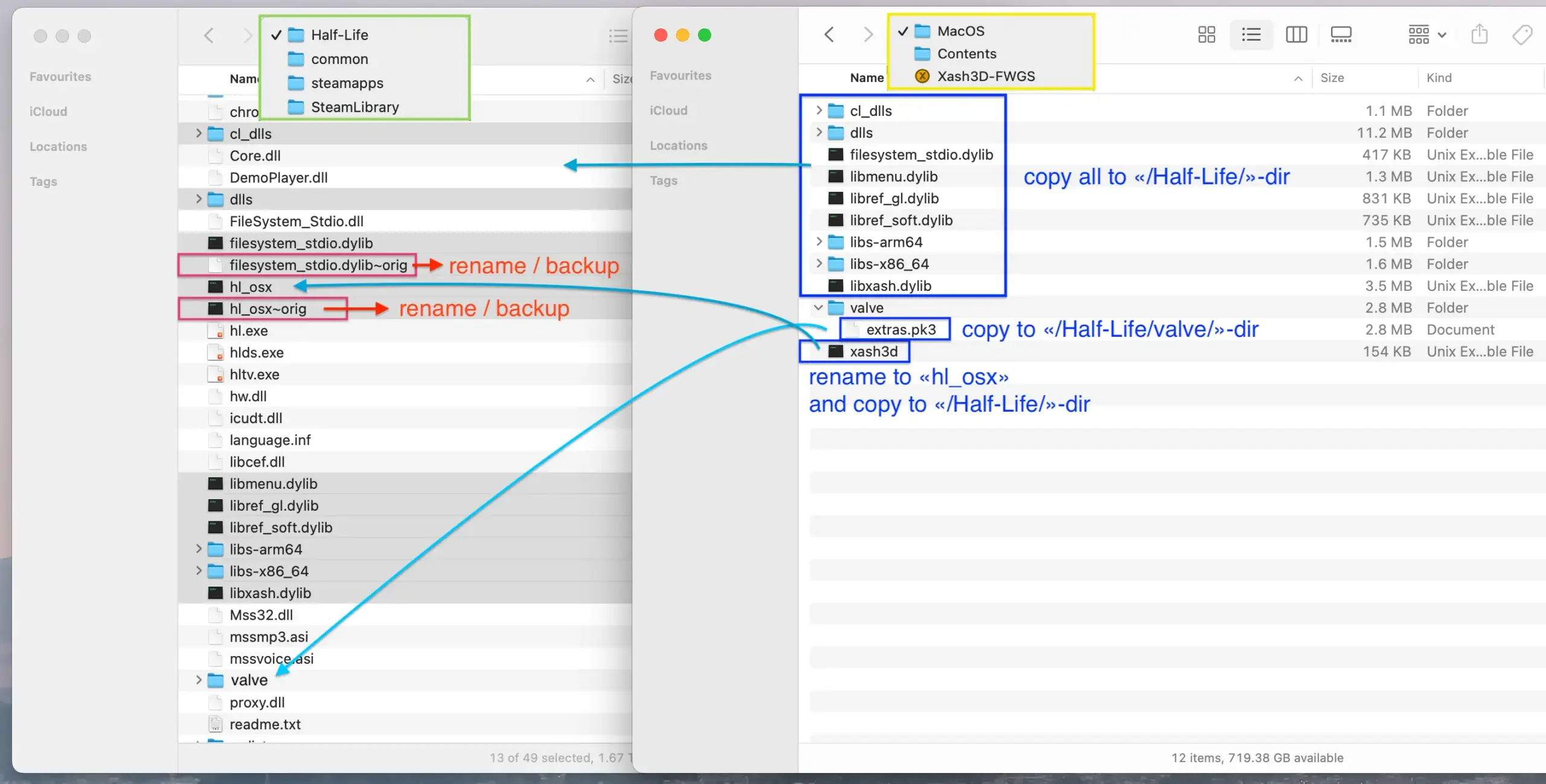The width and height of the screenshot is (1546, 784).
Task: Collapse the valve folder in right window
Action: coord(818,308)
